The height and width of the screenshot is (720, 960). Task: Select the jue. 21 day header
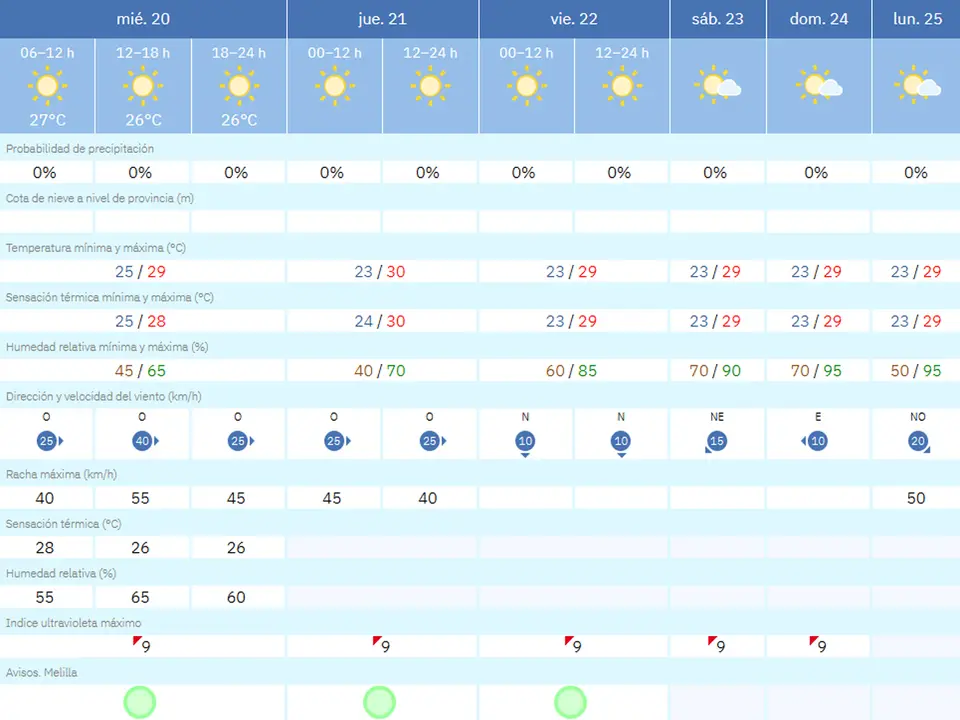383,19
